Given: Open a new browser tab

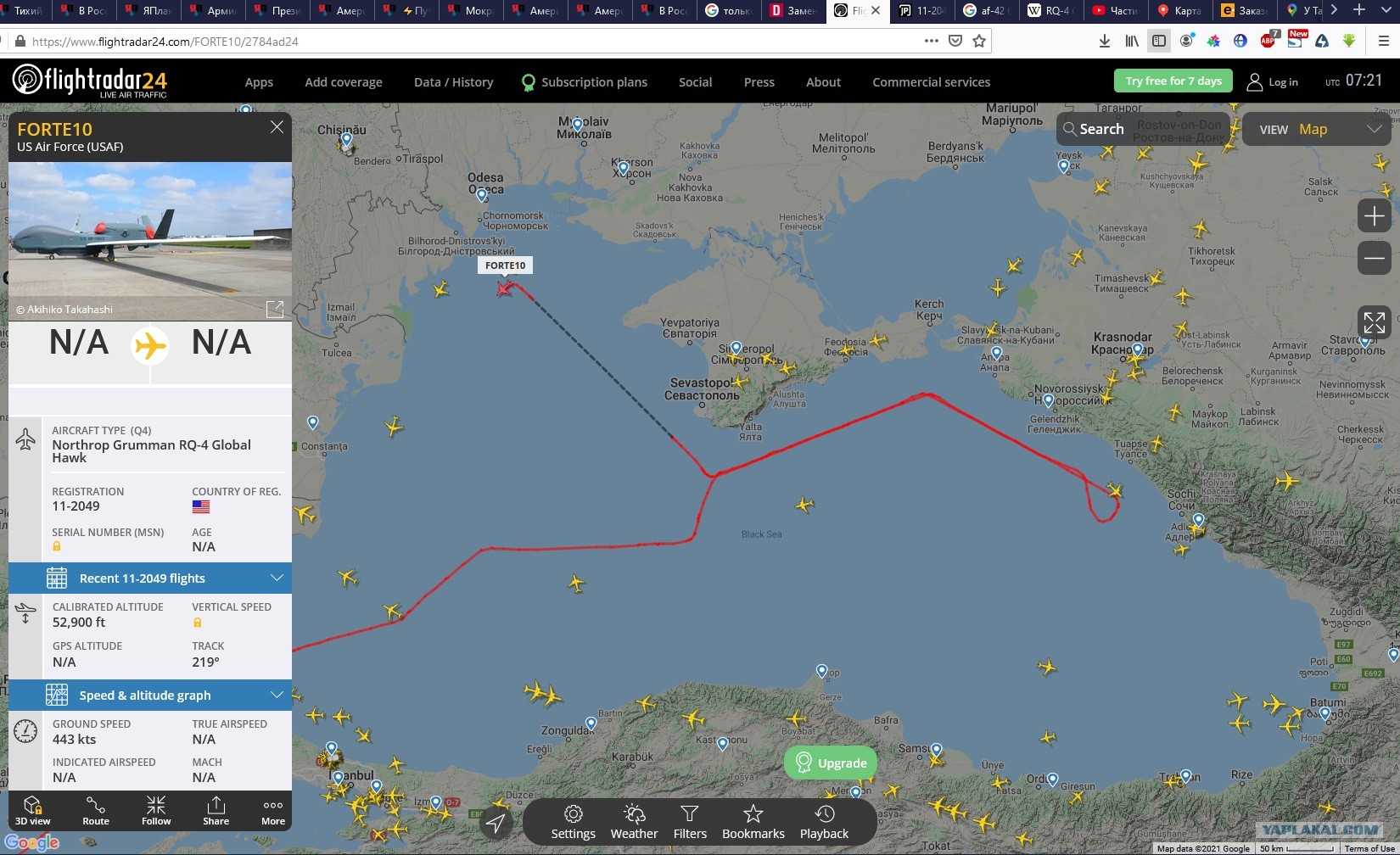Looking at the screenshot, I should point(1359,10).
